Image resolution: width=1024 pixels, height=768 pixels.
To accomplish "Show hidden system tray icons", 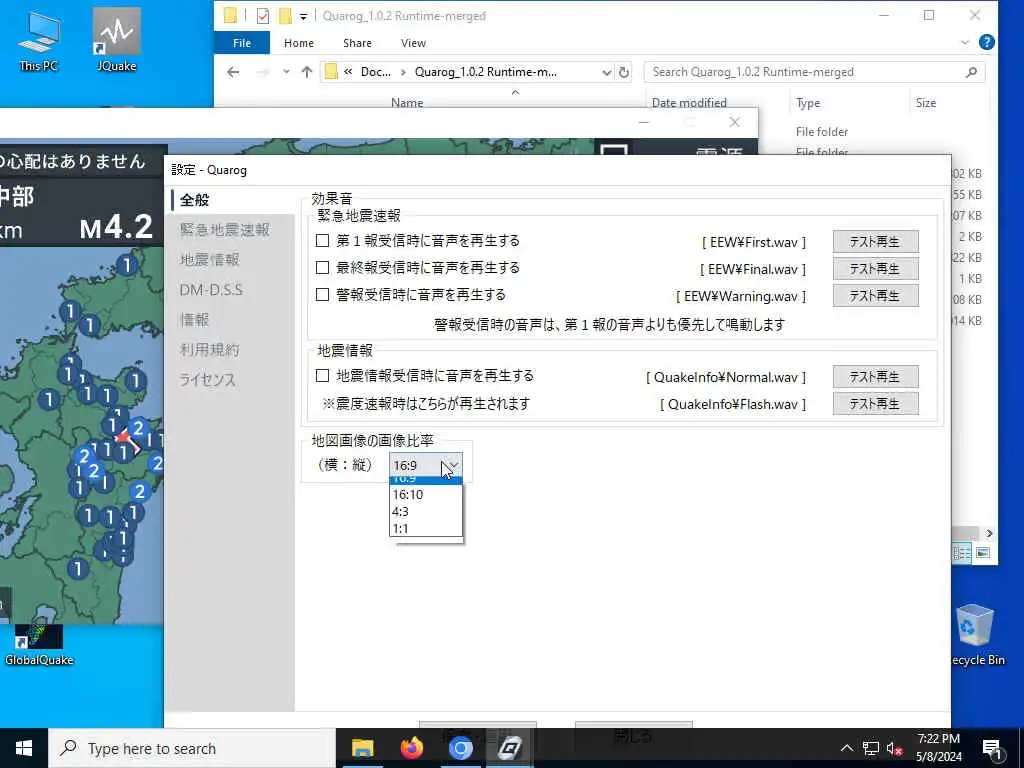I will (x=846, y=748).
